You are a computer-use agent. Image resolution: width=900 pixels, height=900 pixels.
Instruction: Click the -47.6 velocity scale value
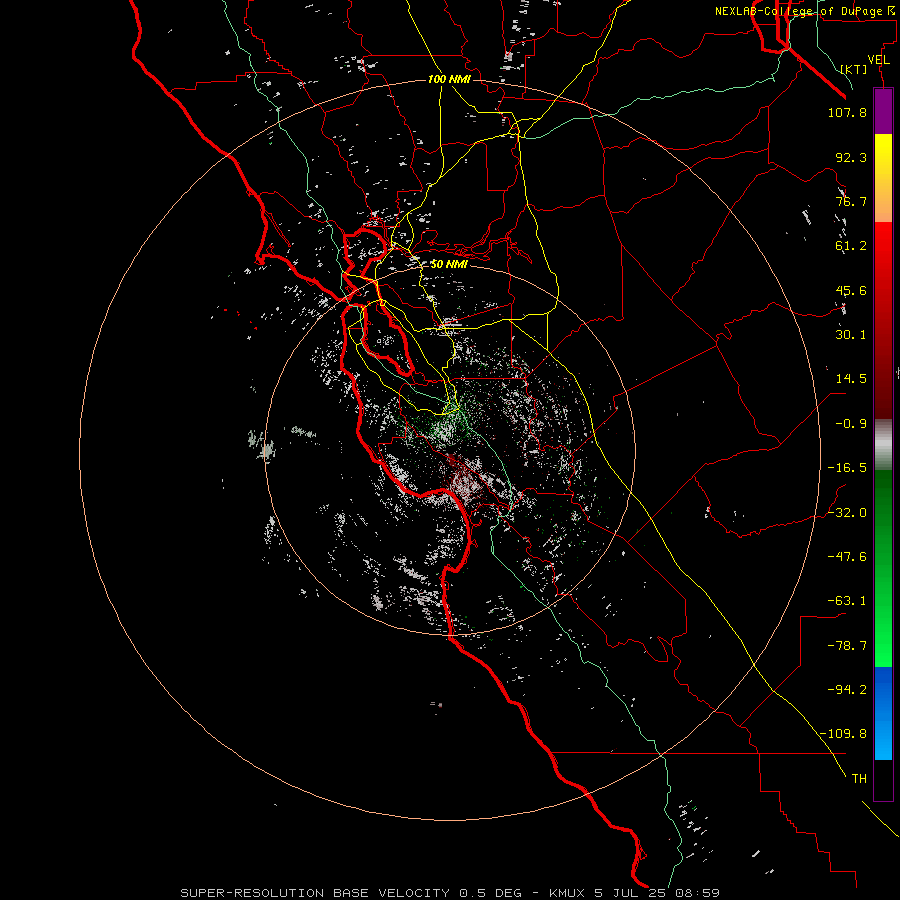point(847,557)
